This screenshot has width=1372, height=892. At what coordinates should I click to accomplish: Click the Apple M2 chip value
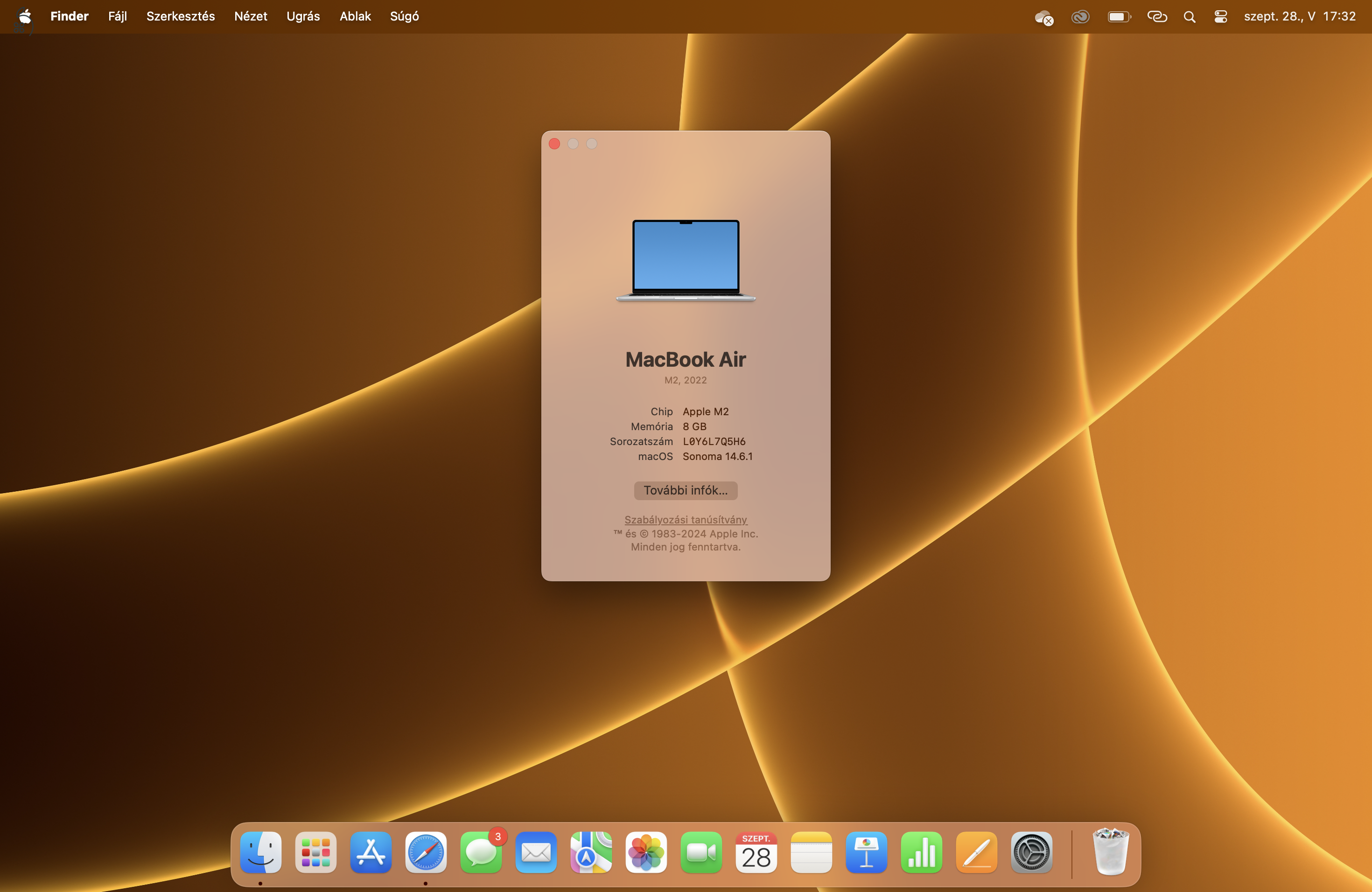(706, 411)
